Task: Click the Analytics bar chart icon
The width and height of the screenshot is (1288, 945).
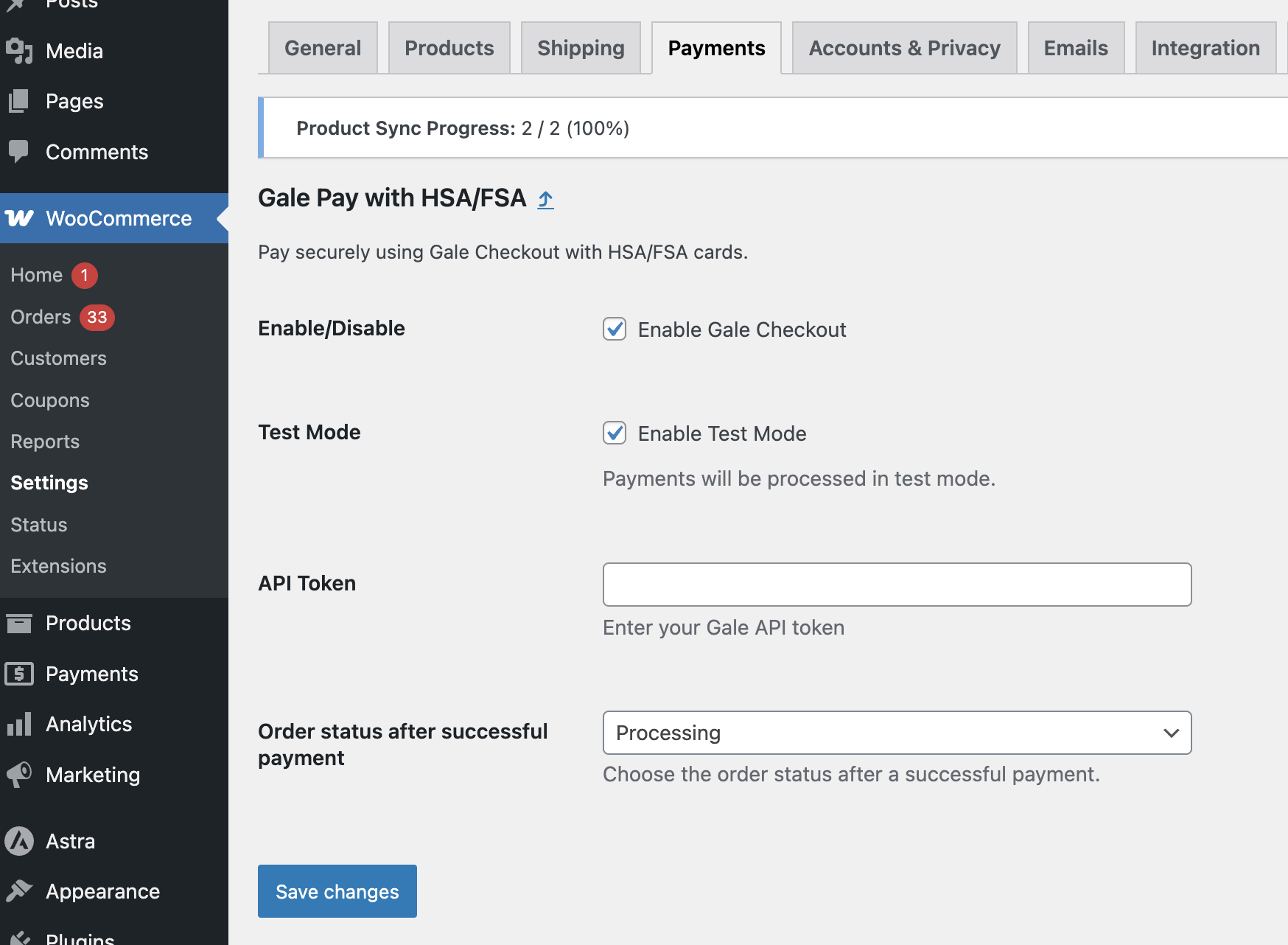Action: point(19,724)
